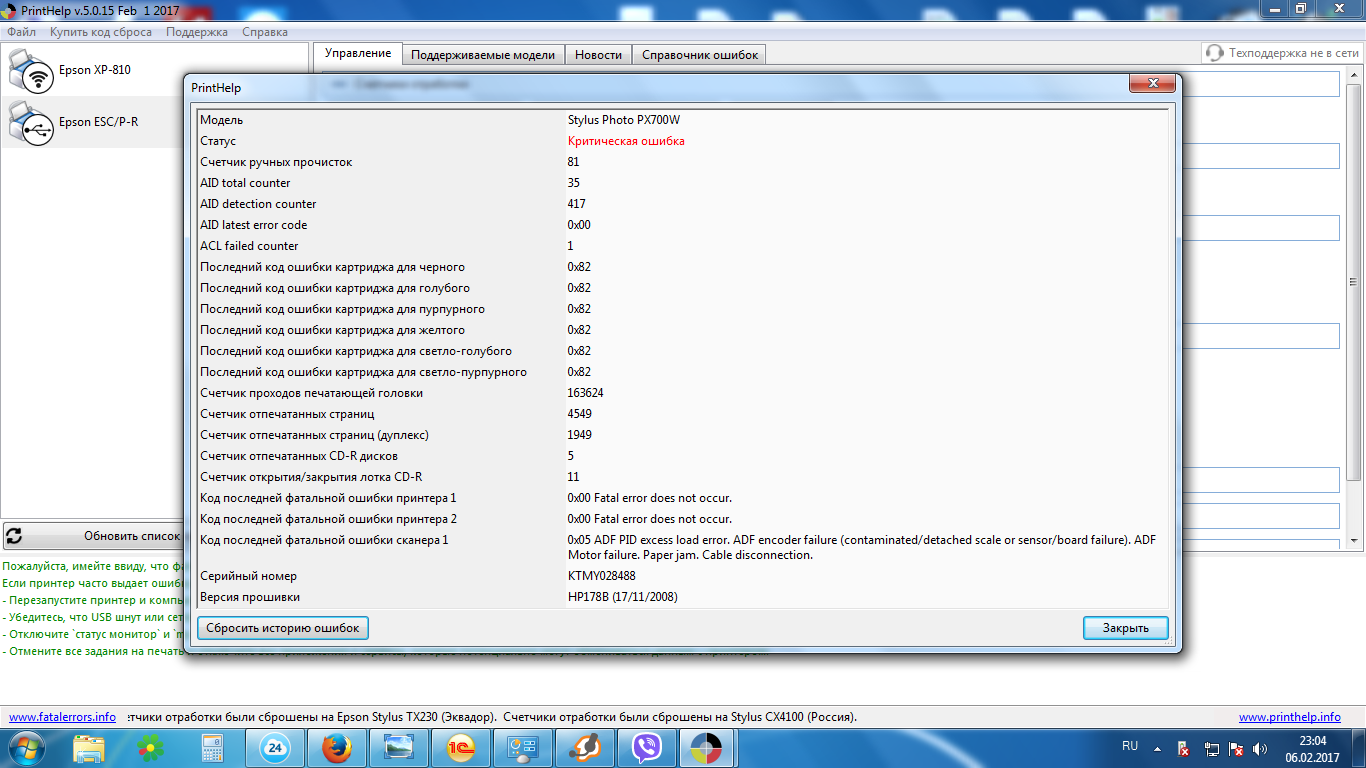The image size is (1366, 768).
Task: Open the Справка menu
Action: [265, 32]
